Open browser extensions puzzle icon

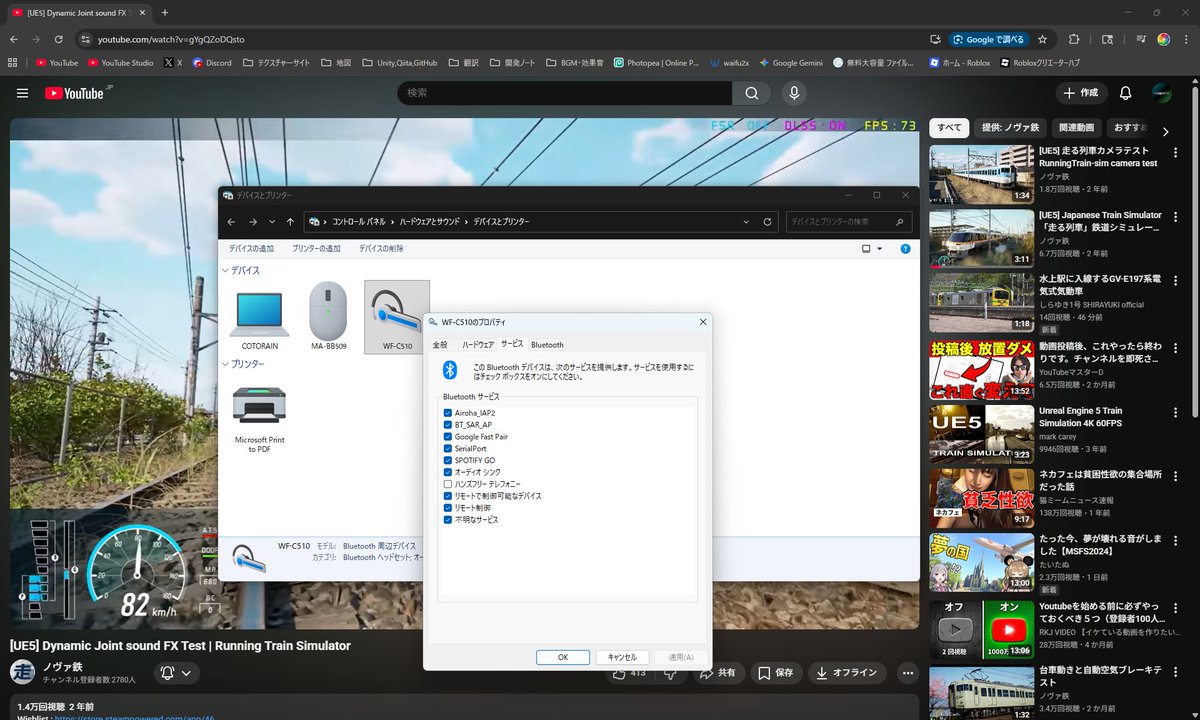[x=1074, y=39]
